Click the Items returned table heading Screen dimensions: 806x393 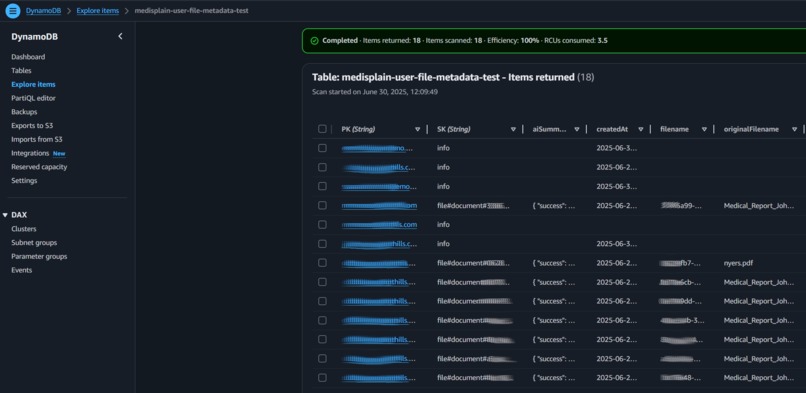pos(453,77)
